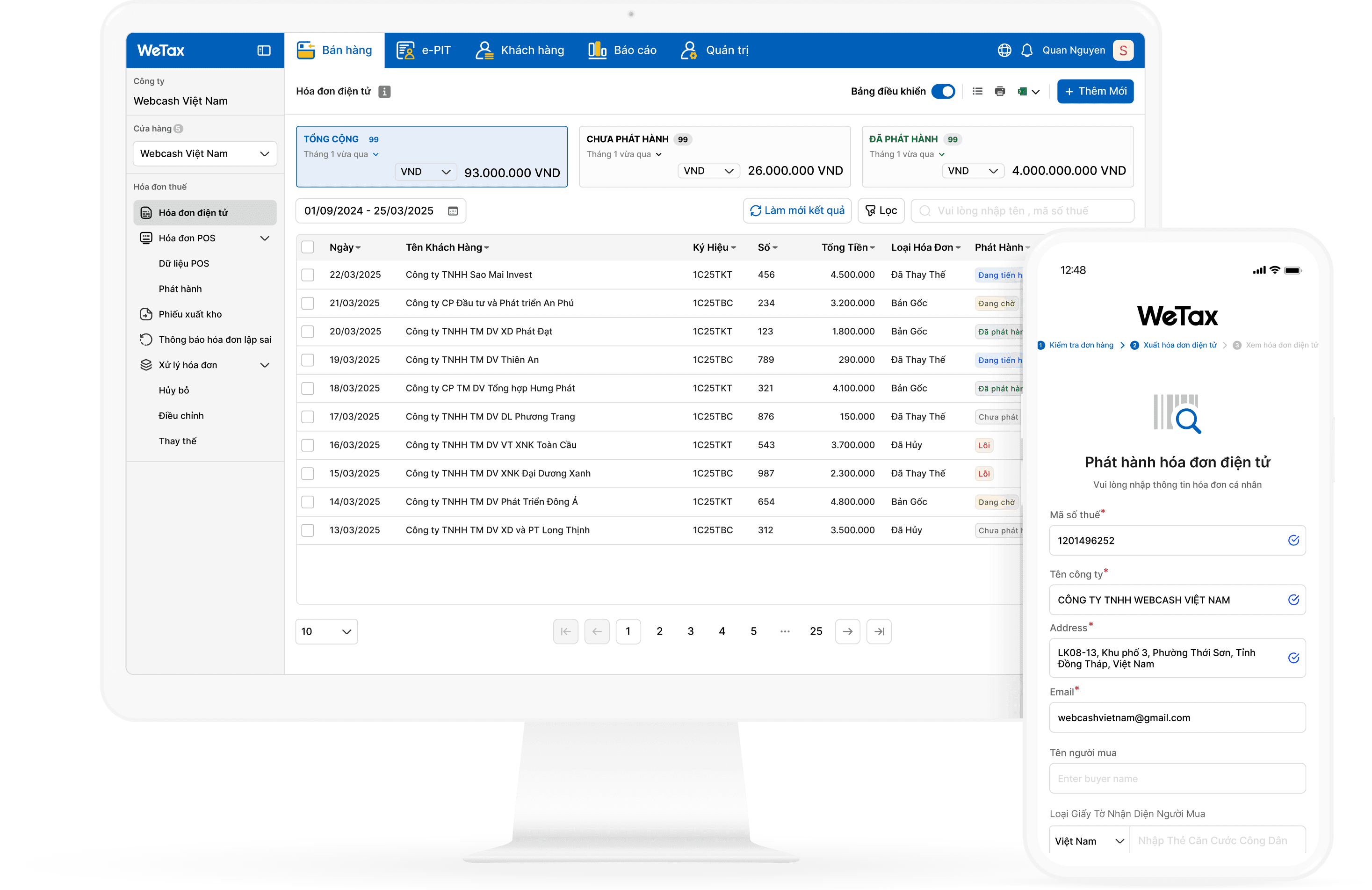Expand the Hóa đơn POS menu
Image resolution: width=1372 pixels, height=890 pixels.
click(265, 238)
